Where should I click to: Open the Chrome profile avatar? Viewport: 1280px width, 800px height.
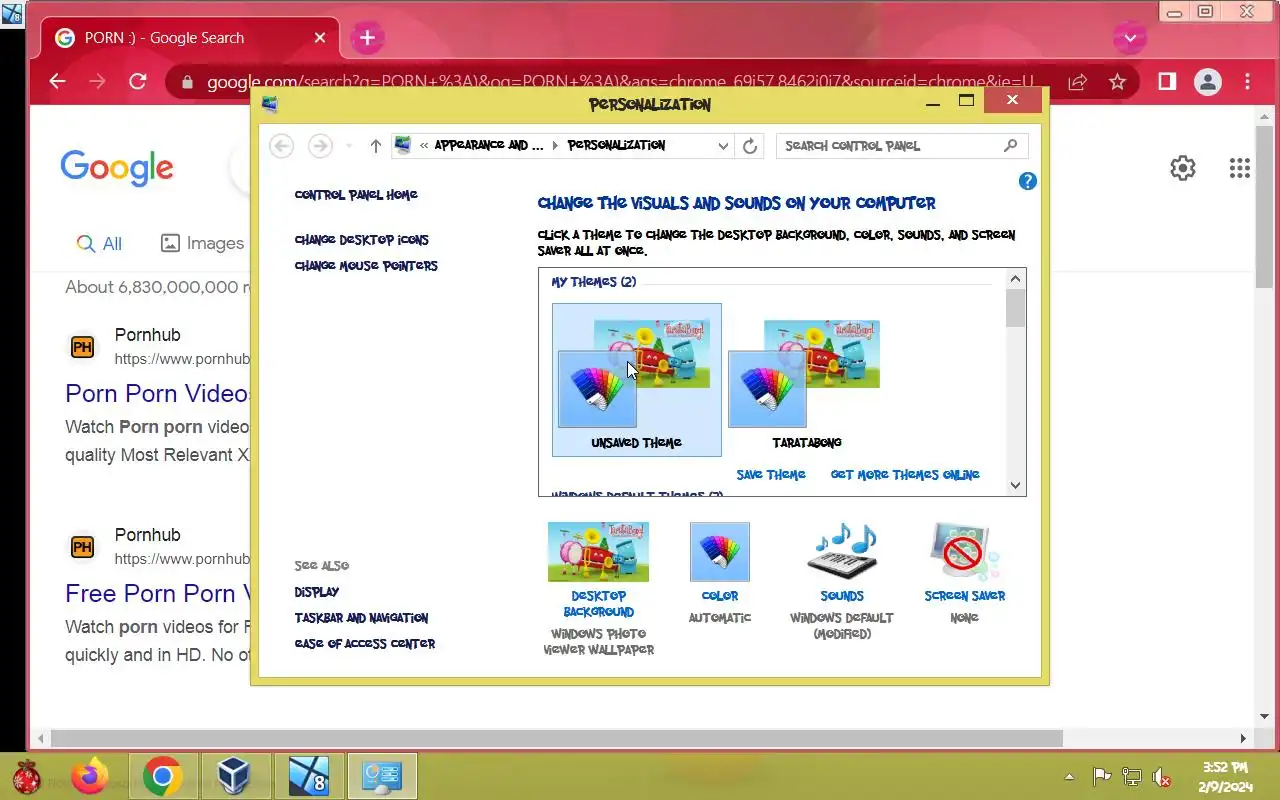click(x=1208, y=82)
